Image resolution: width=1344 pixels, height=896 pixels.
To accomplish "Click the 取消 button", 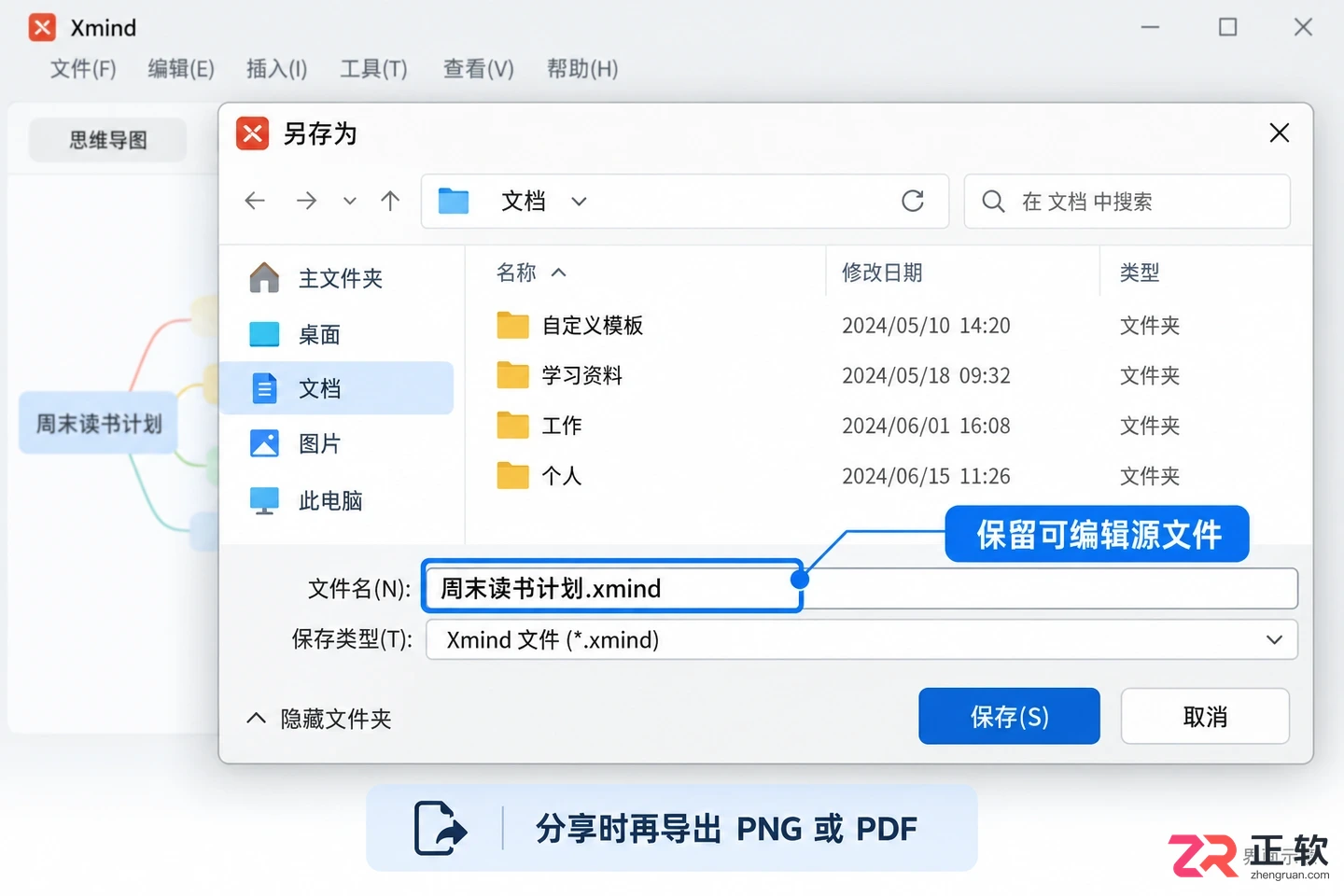I will click(x=1205, y=716).
